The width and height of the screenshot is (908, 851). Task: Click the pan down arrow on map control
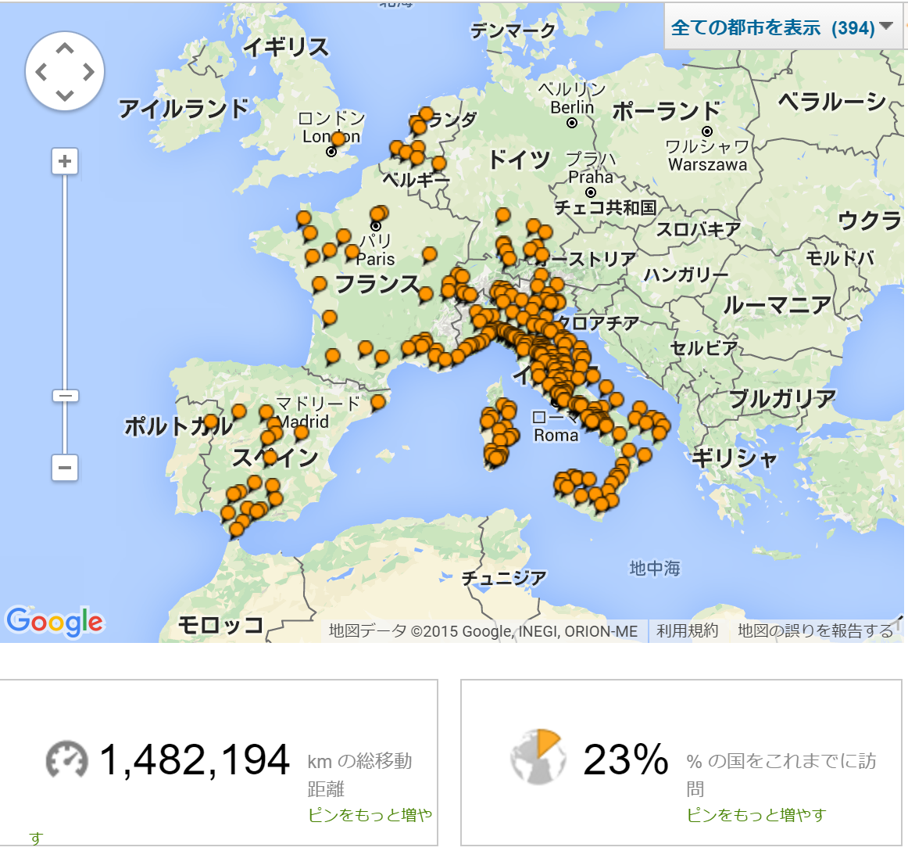(65, 95)
